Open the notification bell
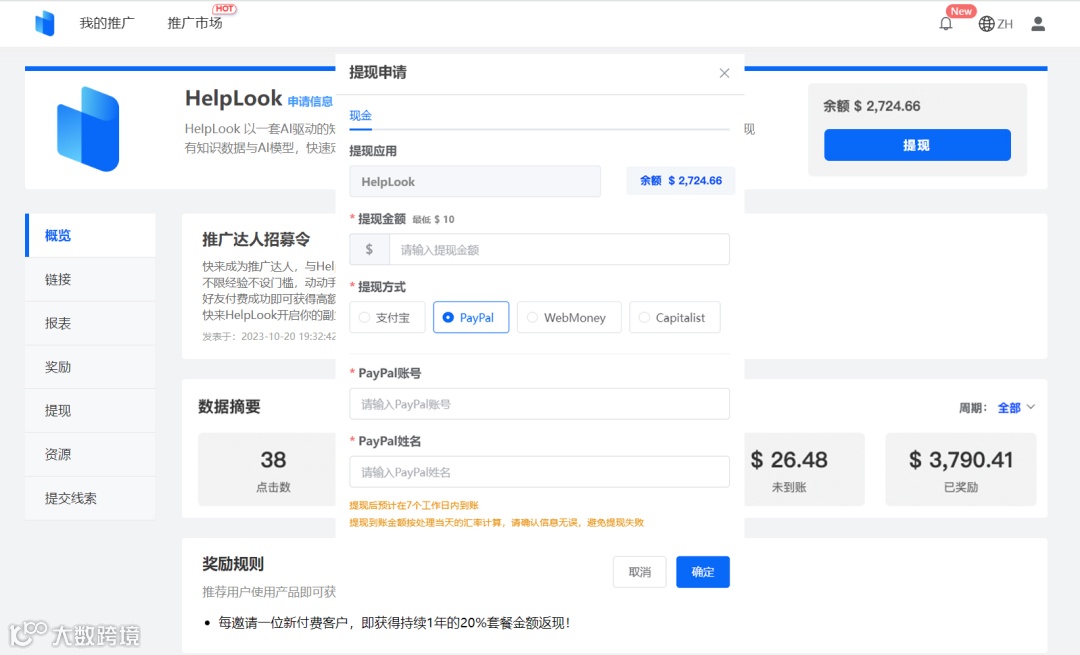This screenshot has width=1080, height=655. pos(944,23)
